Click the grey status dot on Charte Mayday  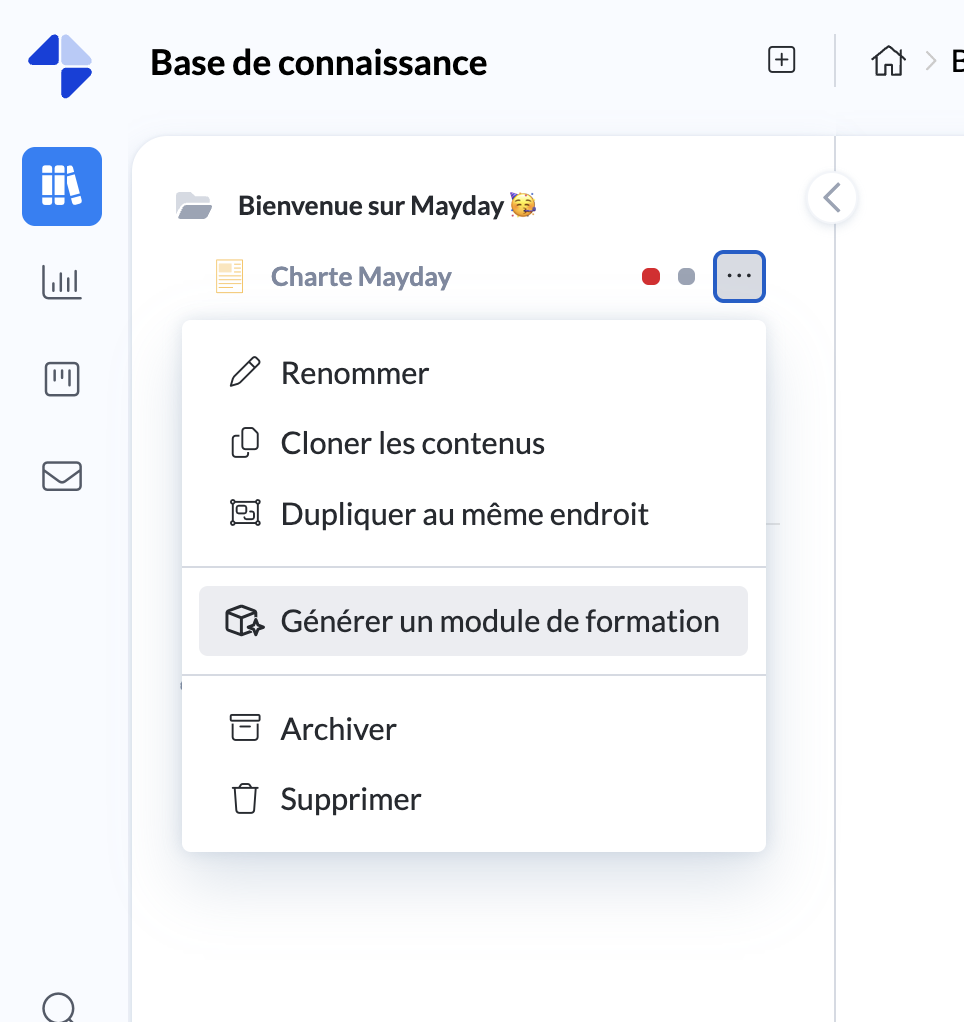pyautogui.click(x=686, y=277)
